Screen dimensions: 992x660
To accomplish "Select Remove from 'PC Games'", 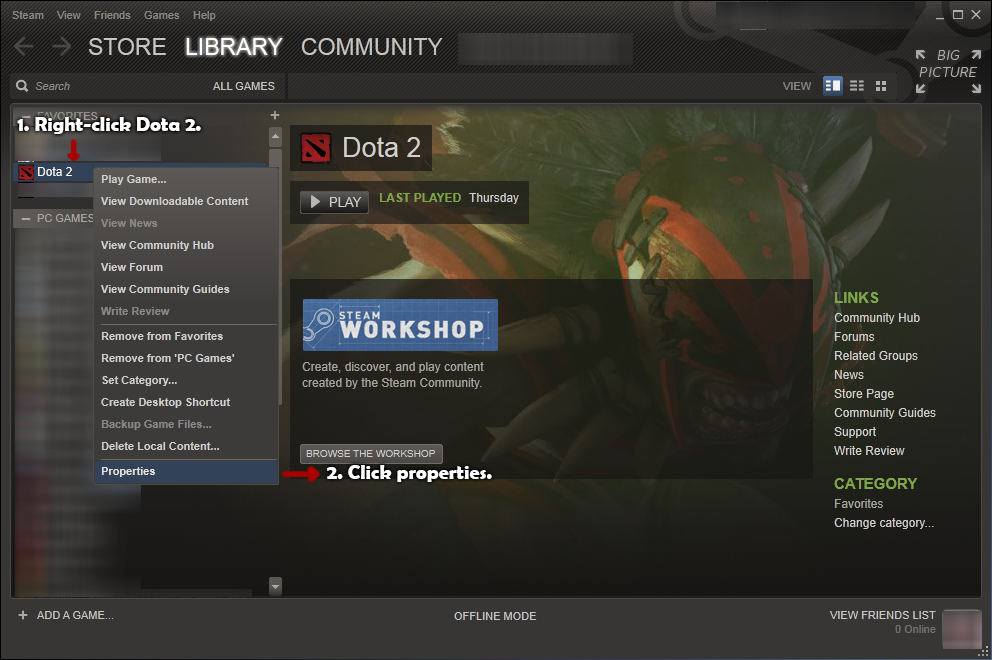I will coord(186,358).
